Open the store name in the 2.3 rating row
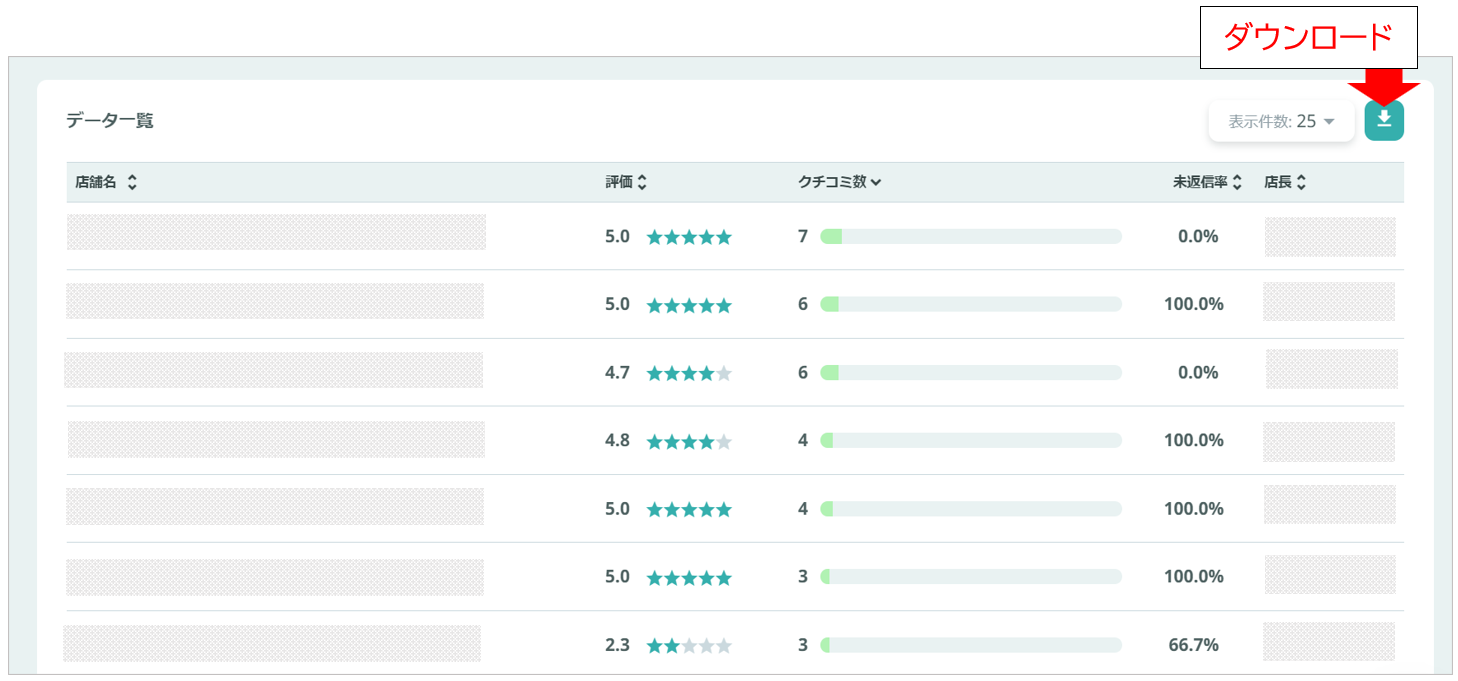1458x681 pixels. tap(272, 643)
